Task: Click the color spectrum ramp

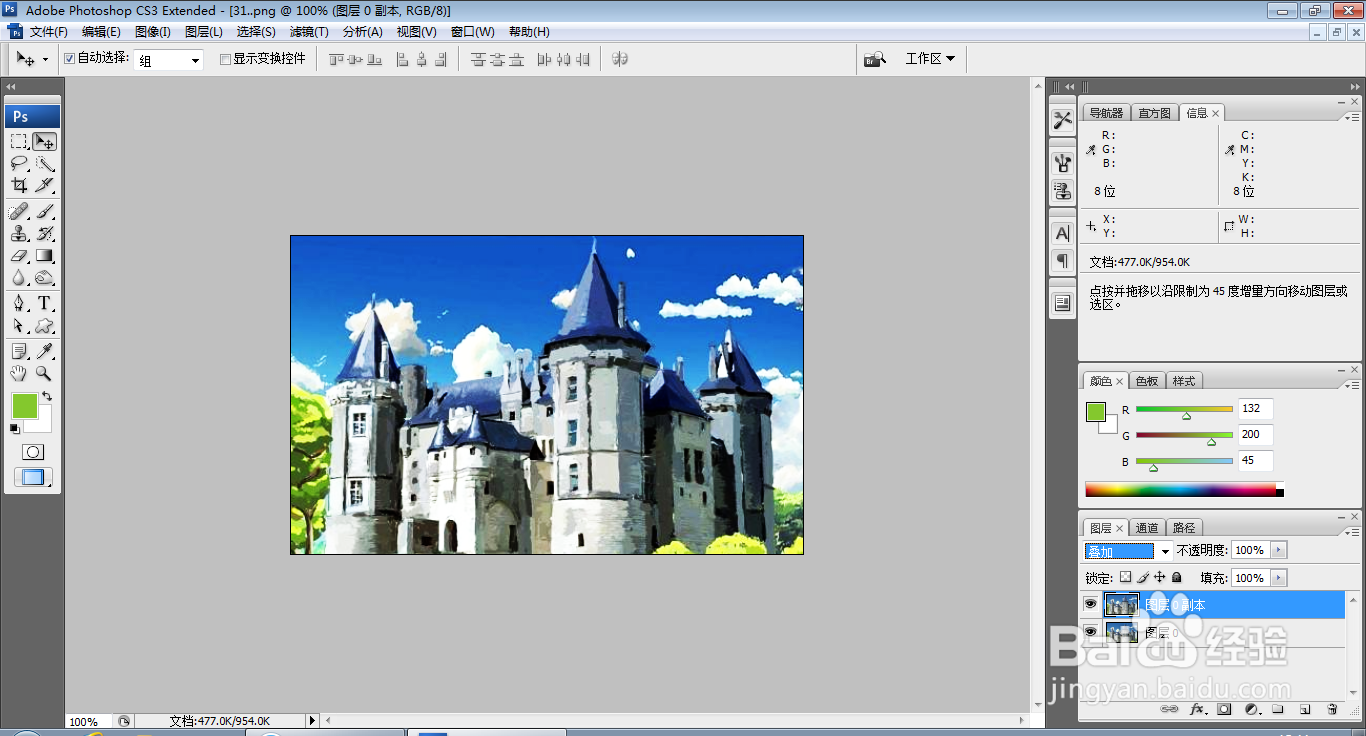Action: [1181, 490]
